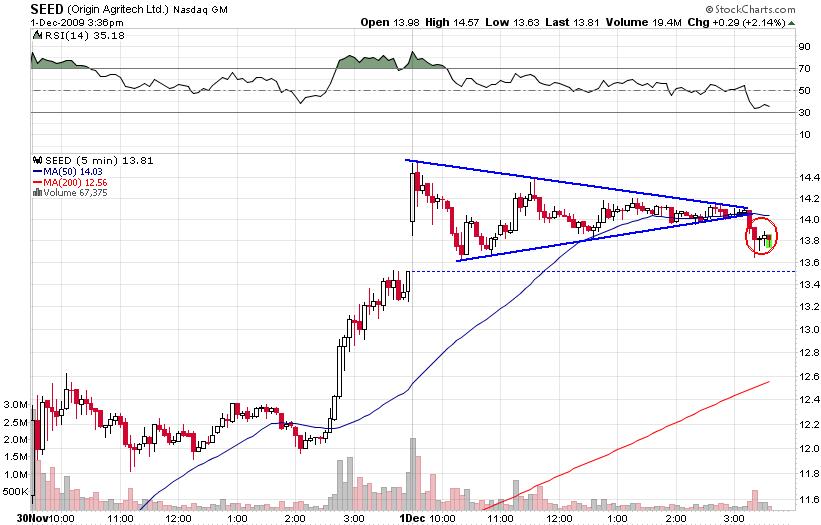Click the RSI 50 midline label

coord(804,91)
